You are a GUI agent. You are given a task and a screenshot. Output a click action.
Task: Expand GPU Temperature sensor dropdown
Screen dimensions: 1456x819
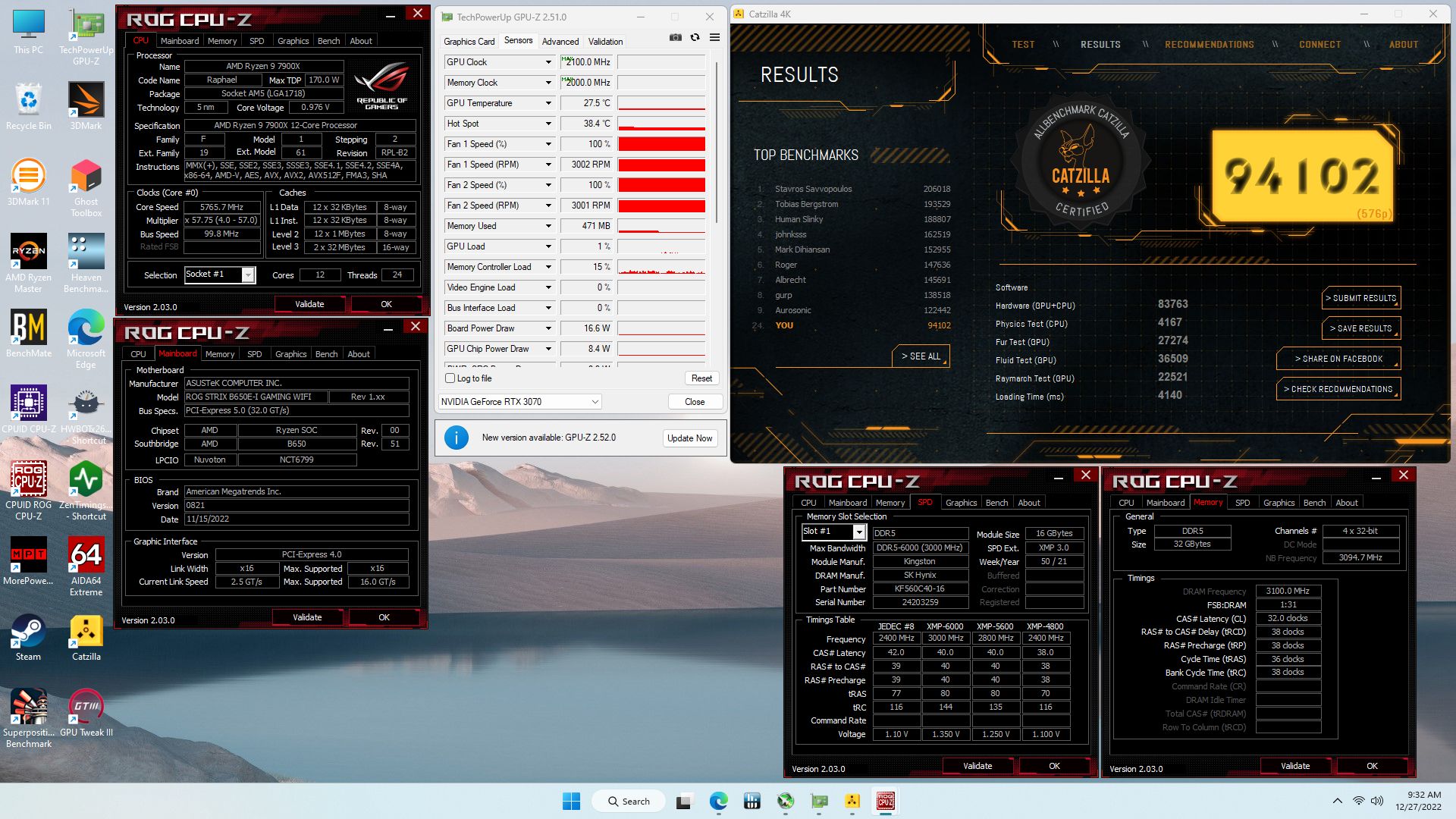548,103
